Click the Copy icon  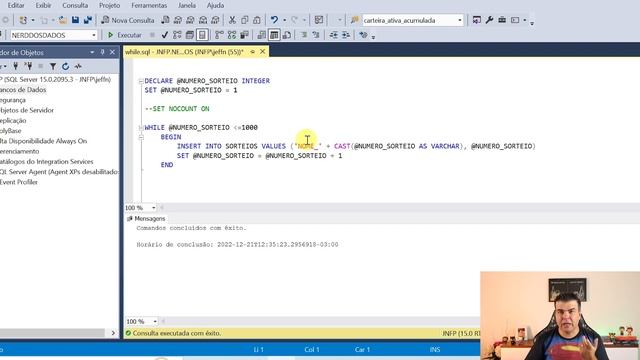(x=244, y=20)
